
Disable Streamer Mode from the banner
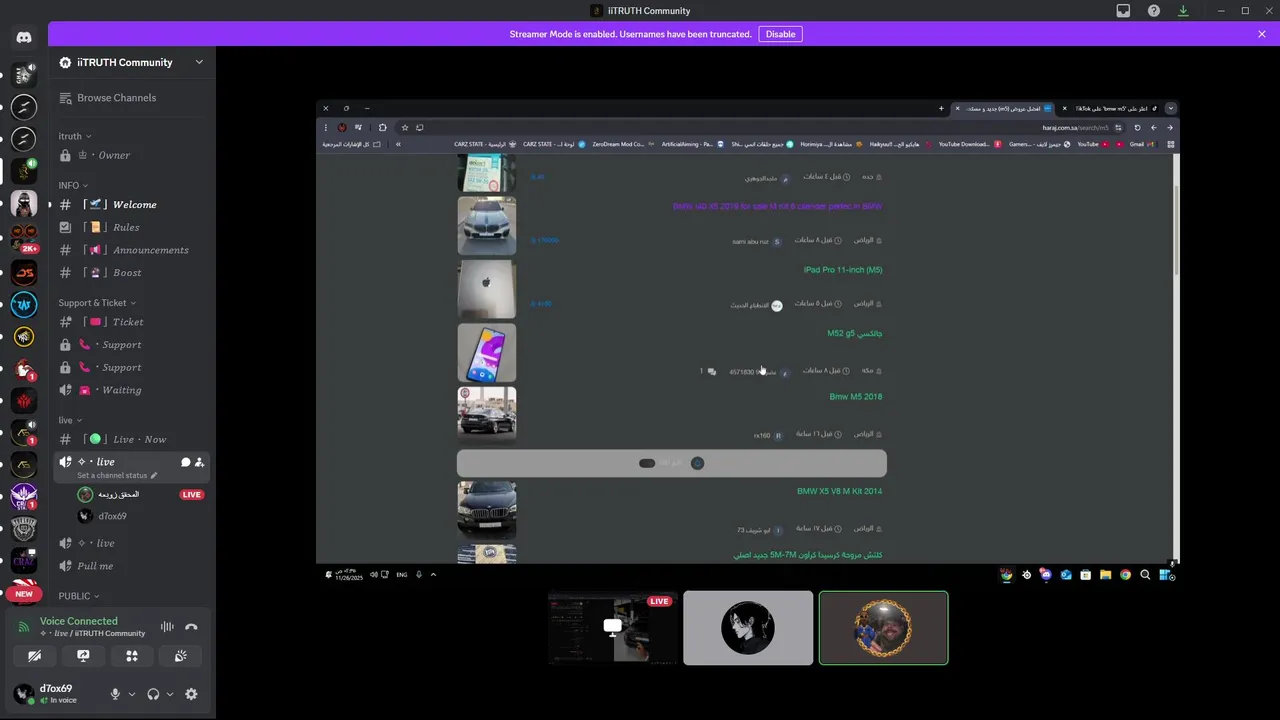pyautogui.click(x=780, y=34)
